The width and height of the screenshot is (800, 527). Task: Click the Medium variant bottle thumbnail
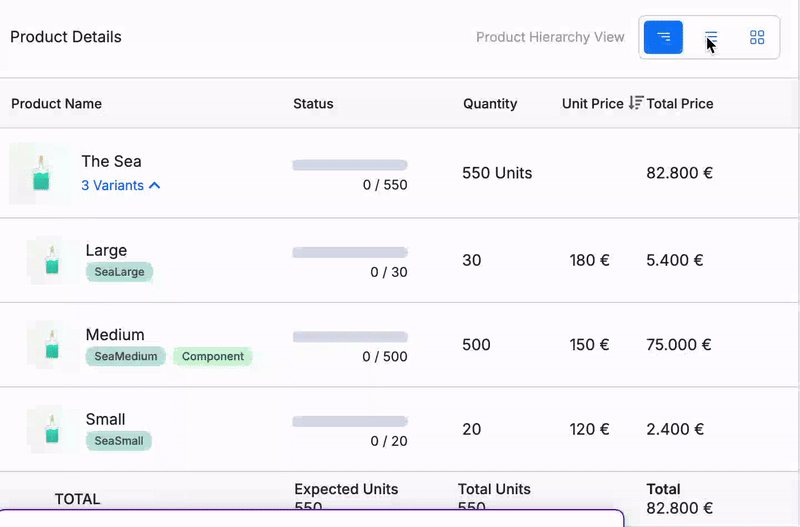pyautogui.click(x=53, y=345)
